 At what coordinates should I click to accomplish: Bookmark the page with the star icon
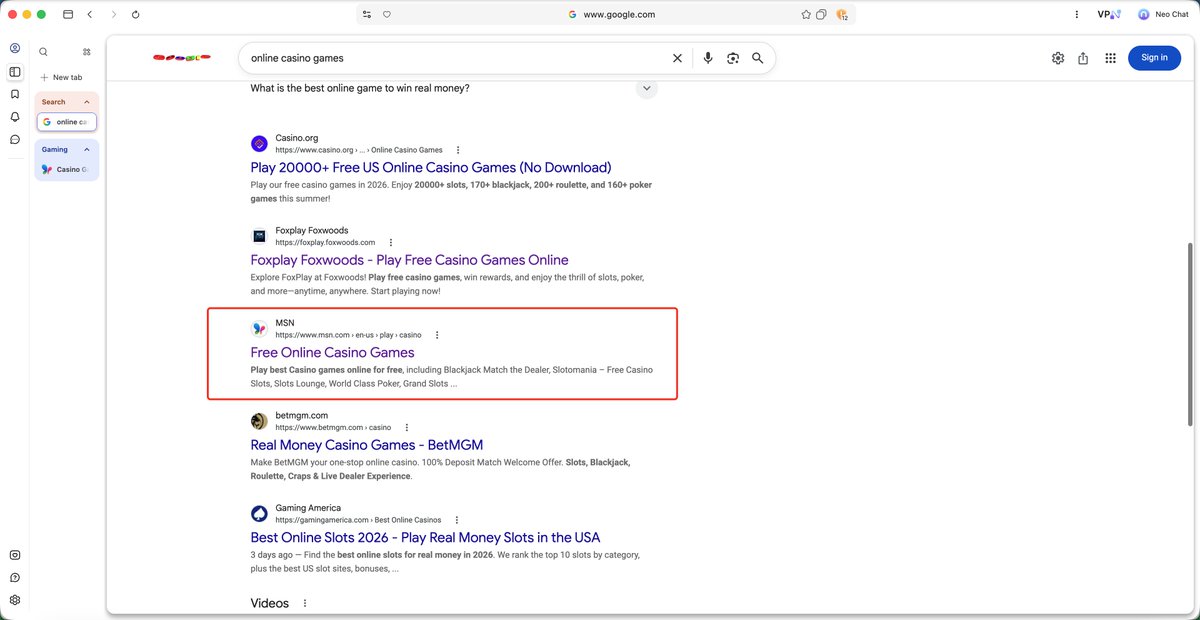click(805, 15)
